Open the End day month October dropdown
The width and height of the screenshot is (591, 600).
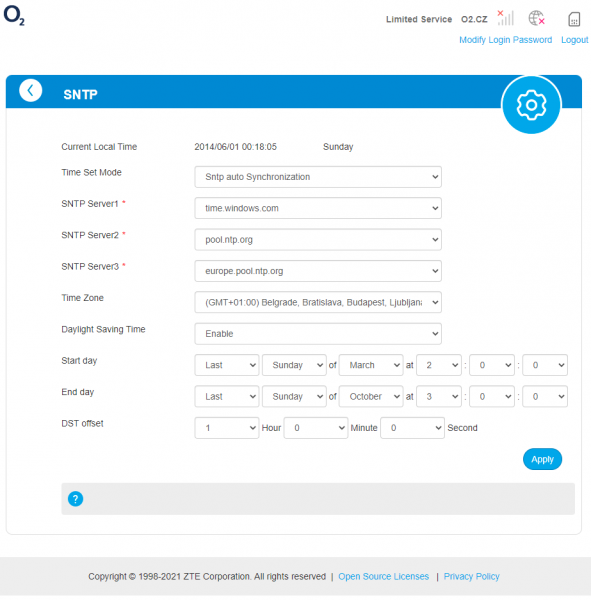tap(371, 396)
